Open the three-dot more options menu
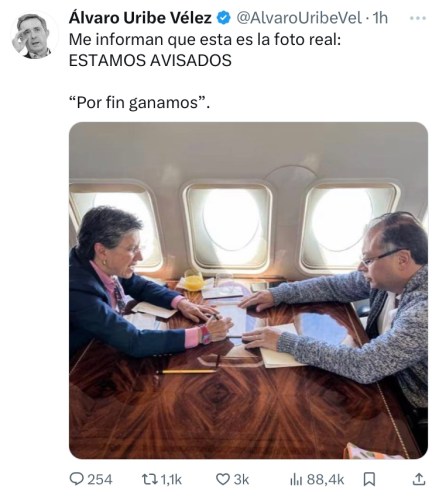This screenshot has height=496, width=439. click(418, 18)
